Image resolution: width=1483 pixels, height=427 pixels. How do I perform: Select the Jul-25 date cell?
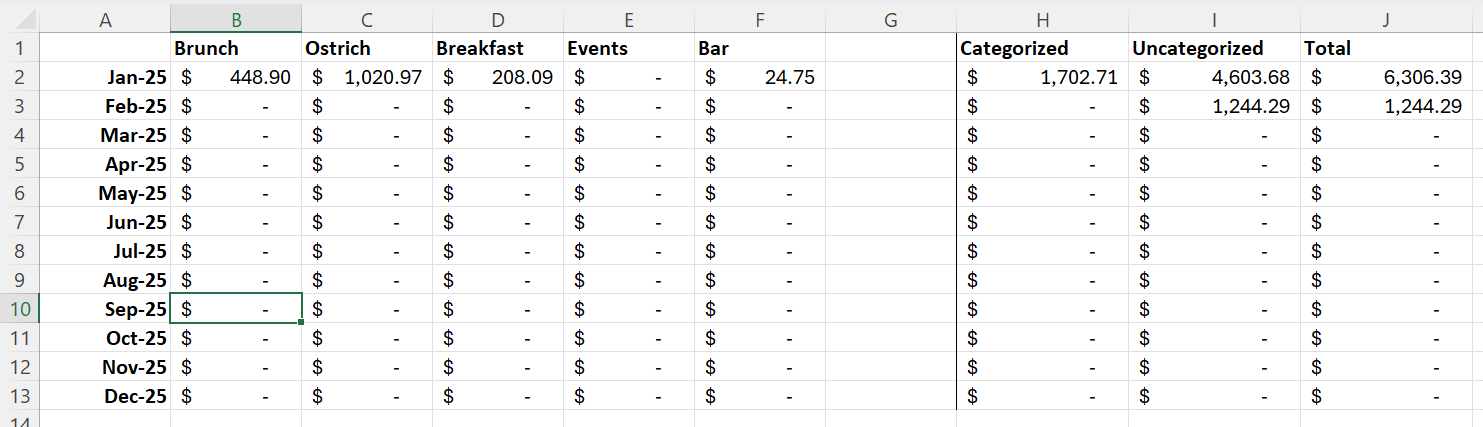tap(105, 251)
